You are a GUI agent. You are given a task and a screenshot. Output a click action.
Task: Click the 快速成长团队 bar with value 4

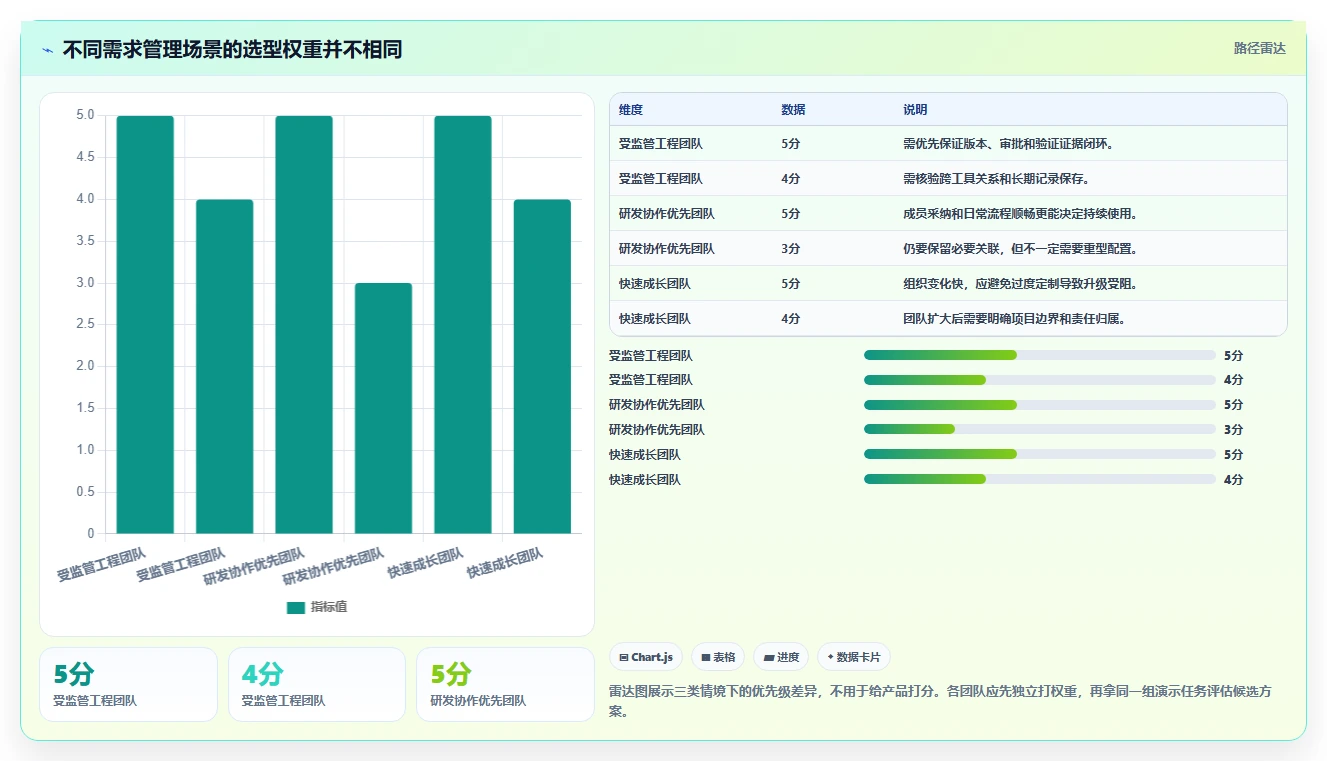(542, 366)
